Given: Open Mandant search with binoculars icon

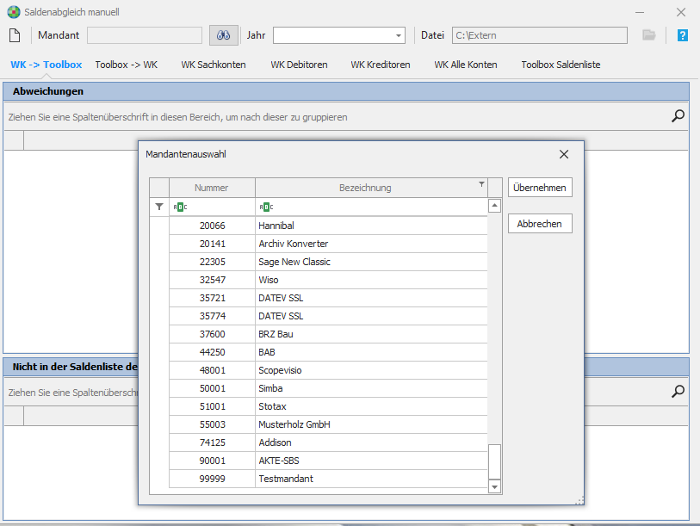Looking at the screenshot, I should tap(224, 35).
